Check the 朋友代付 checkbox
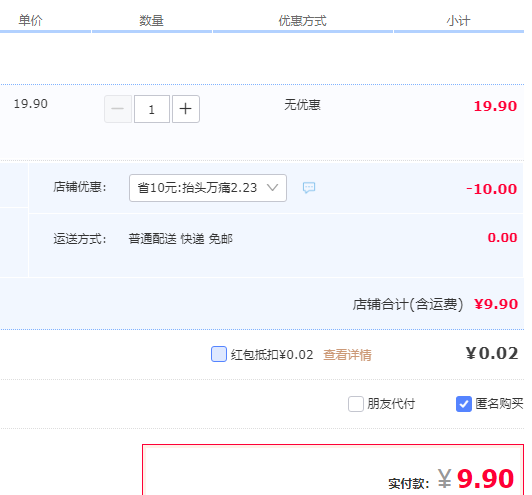This screenshot has width=532, height=495. click(356, 404)
